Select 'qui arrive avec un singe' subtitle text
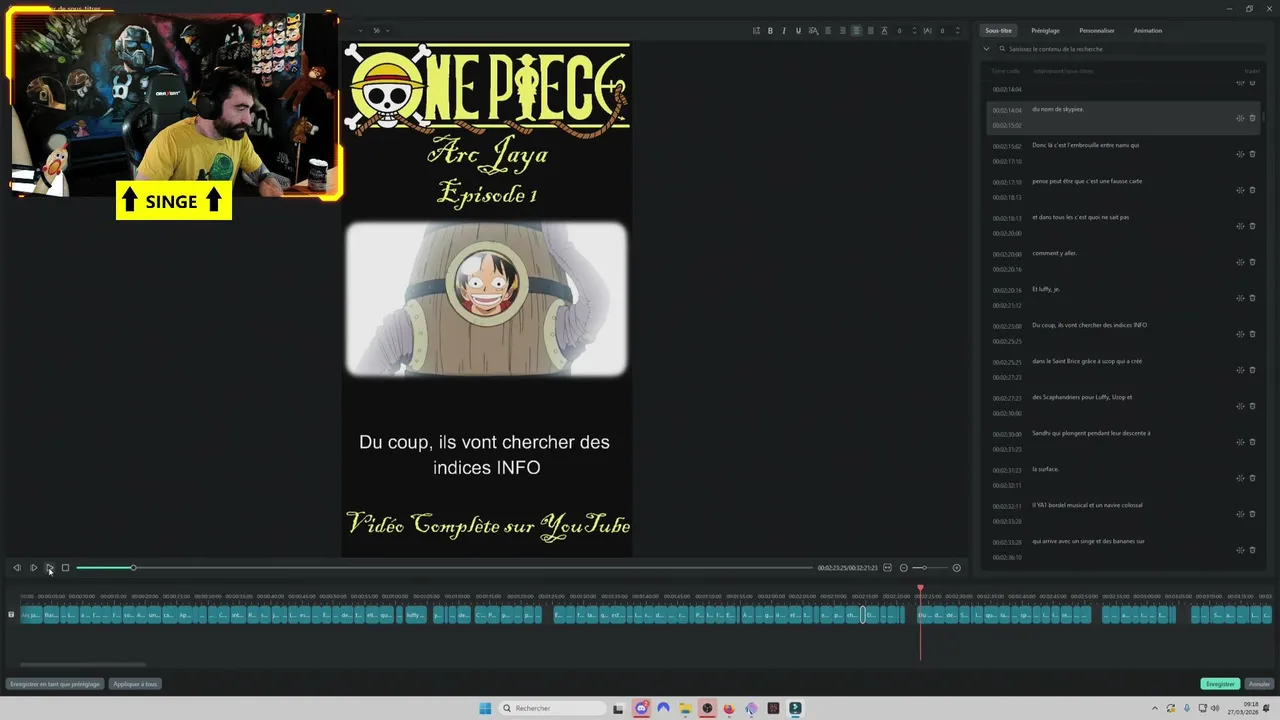Viewport: 1280px width, 720px height. pos(1089,541)
